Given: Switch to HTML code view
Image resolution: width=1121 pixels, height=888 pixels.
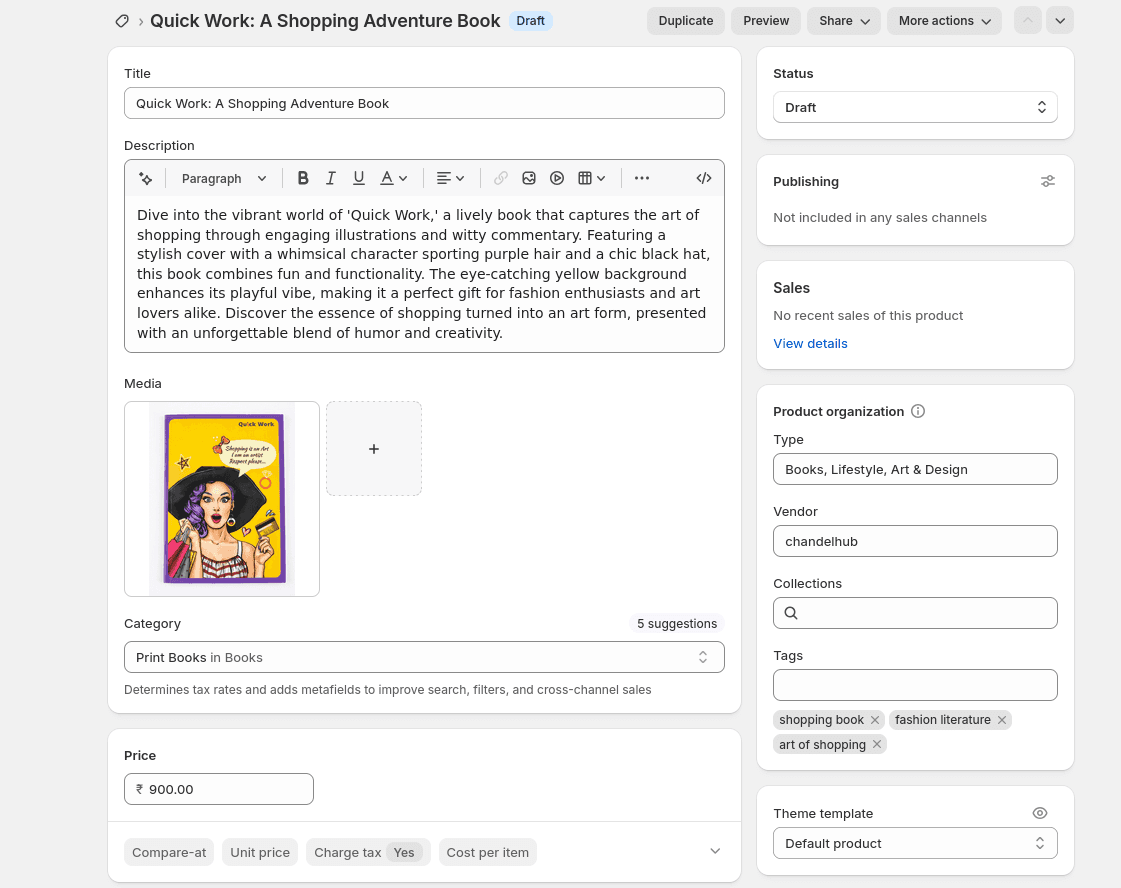Looking at the screenshot, I should 703,179.
